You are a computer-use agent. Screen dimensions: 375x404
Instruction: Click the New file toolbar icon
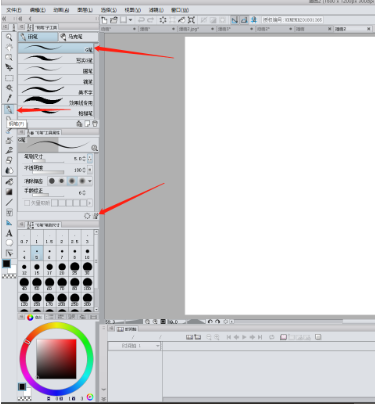104,20
